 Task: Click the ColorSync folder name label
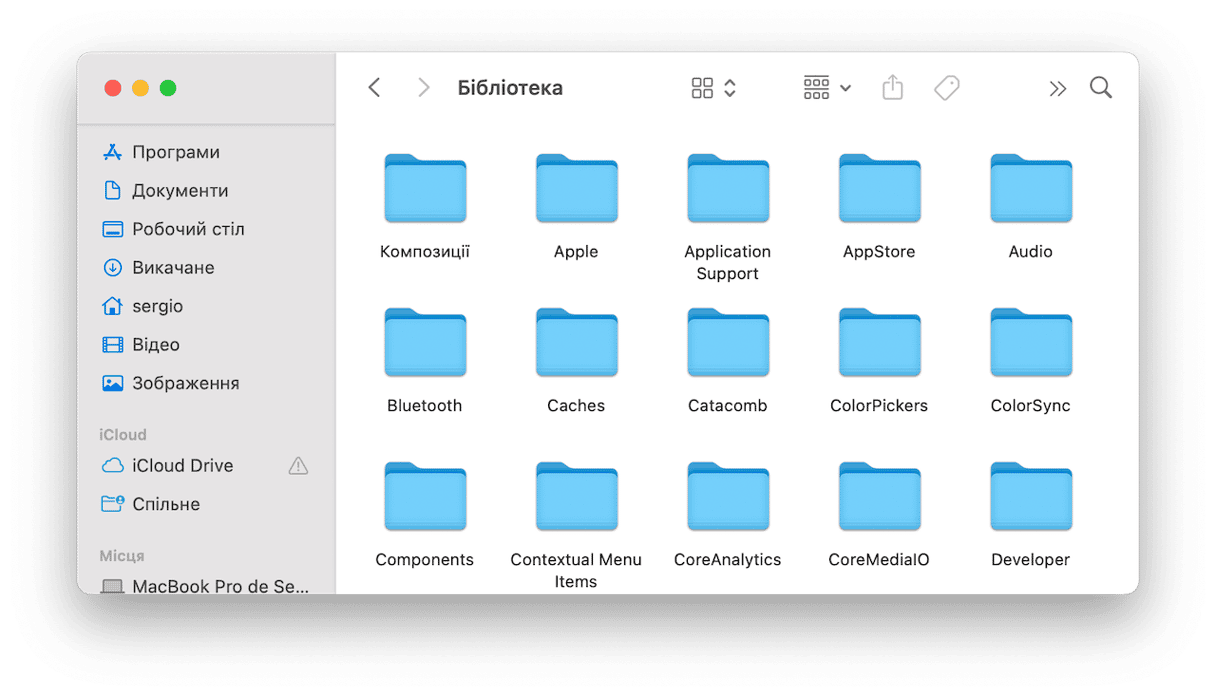point(1031,406)
